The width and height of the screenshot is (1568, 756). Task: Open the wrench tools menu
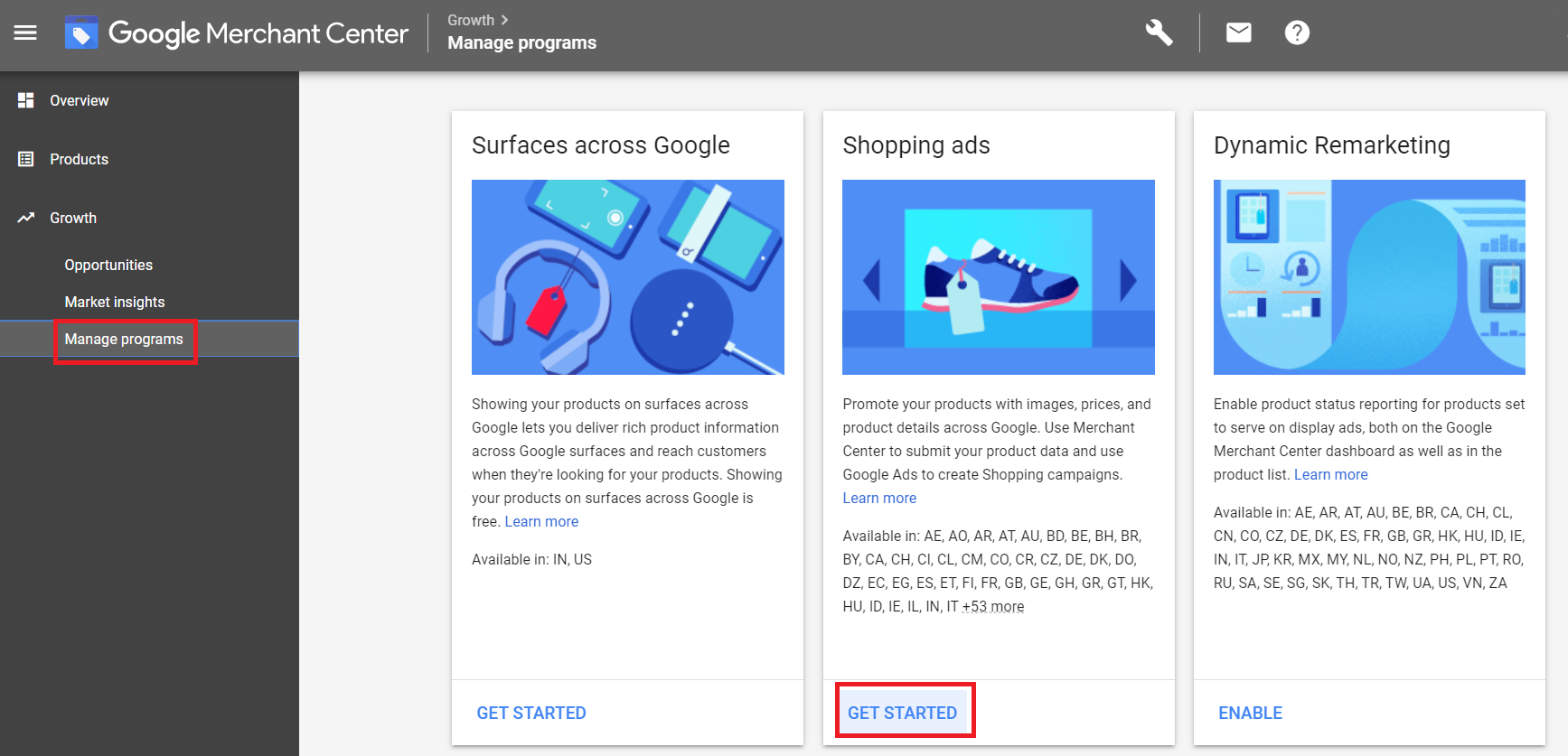pyautogui.click(x=1159, y=33)
